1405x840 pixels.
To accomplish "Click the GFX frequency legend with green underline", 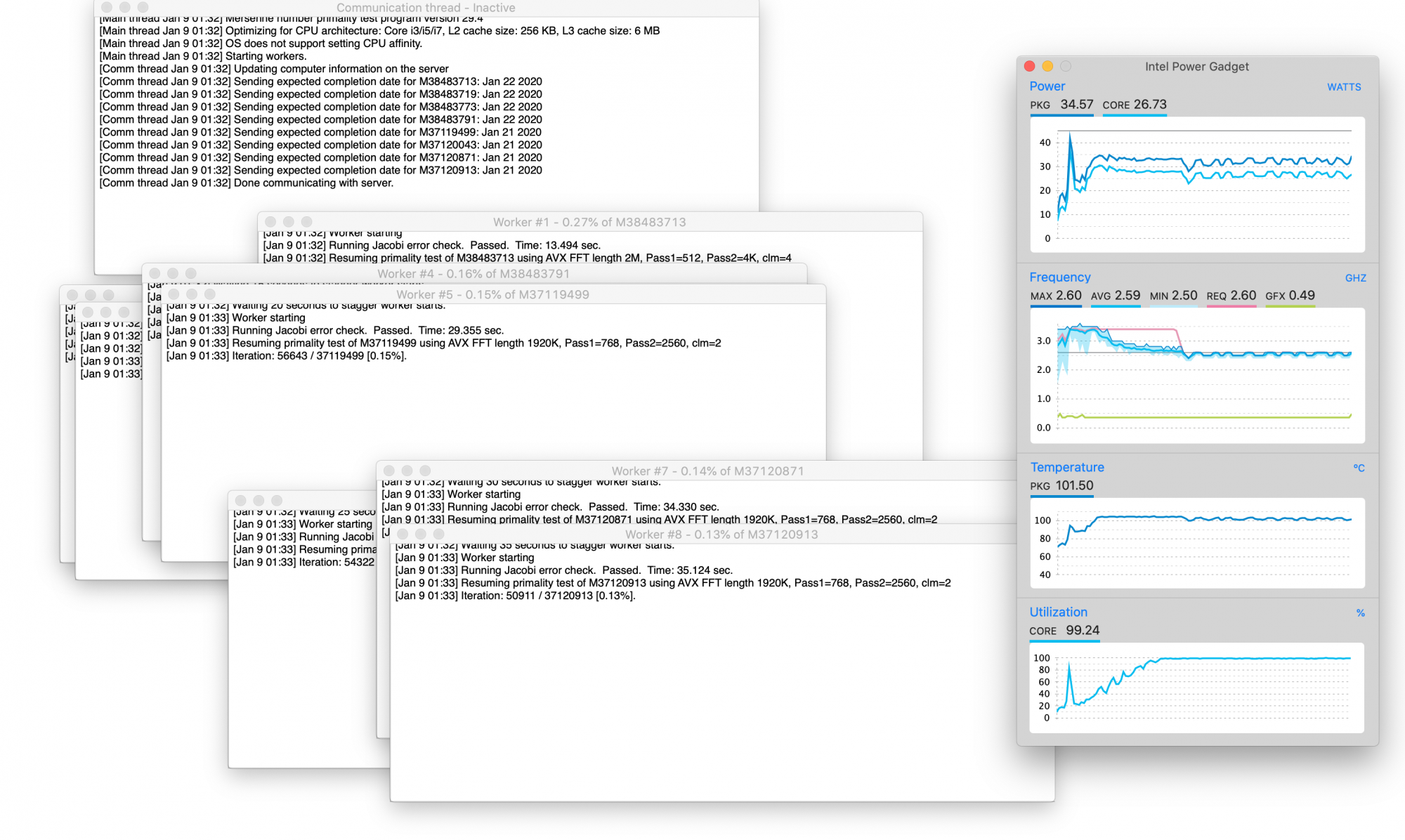I will click(x=1290, y=296).
